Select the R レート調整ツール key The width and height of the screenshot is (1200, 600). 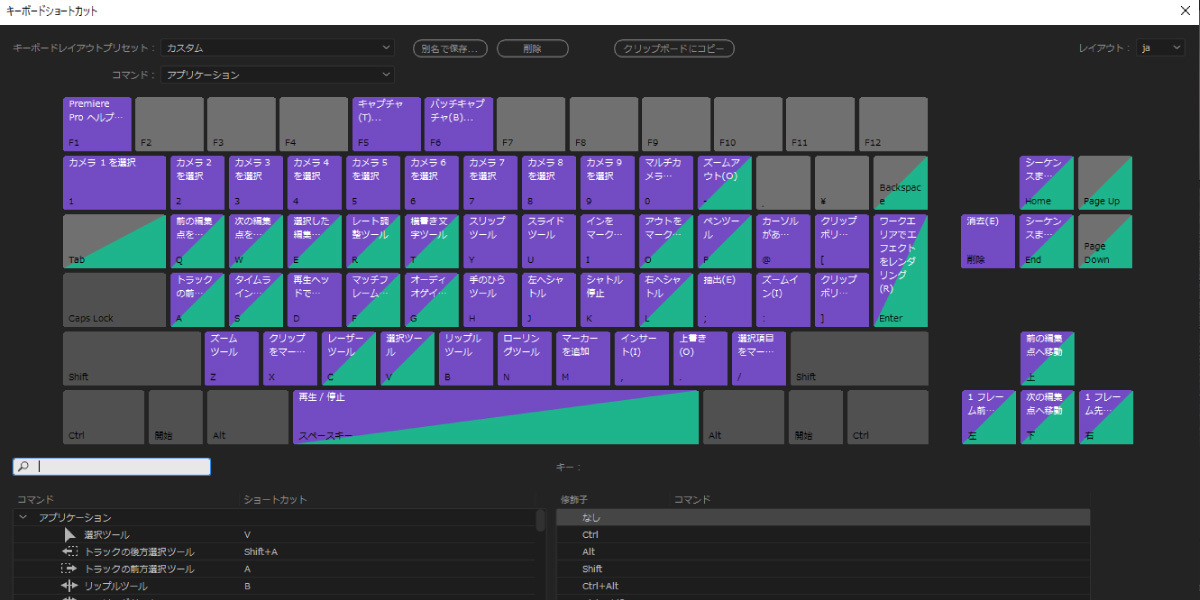click(374, 240)
